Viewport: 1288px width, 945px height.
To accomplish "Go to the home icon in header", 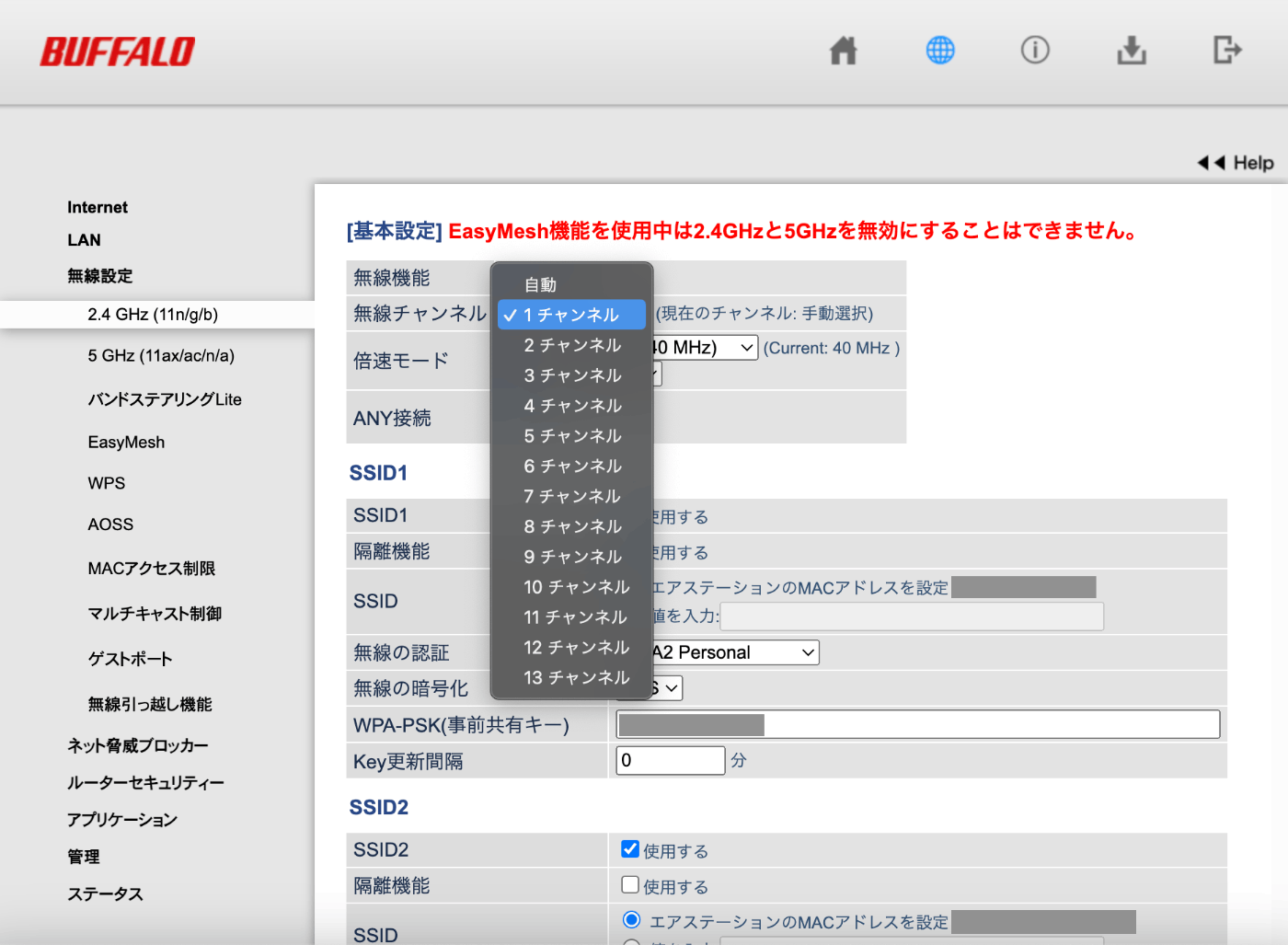I will point(843,50).
